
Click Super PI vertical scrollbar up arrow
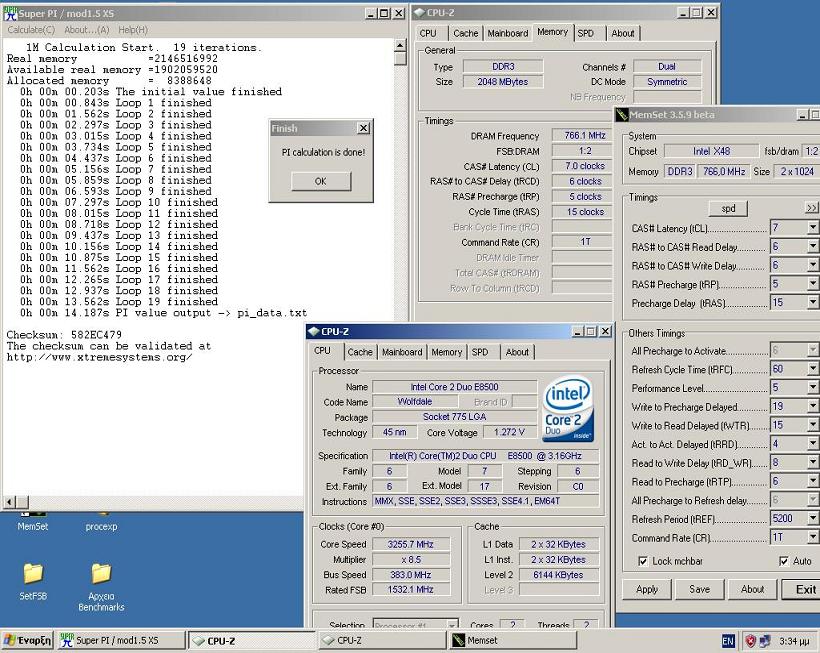(400, 45)
